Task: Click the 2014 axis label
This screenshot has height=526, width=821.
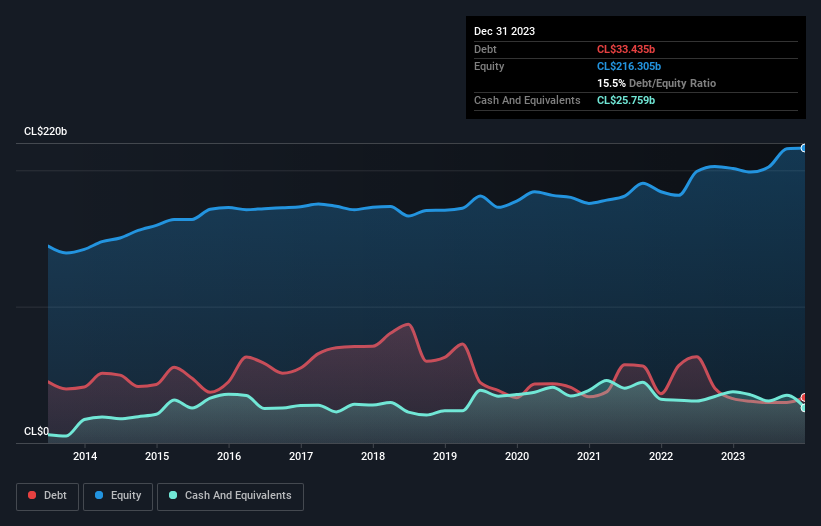Action: point(85,456)
